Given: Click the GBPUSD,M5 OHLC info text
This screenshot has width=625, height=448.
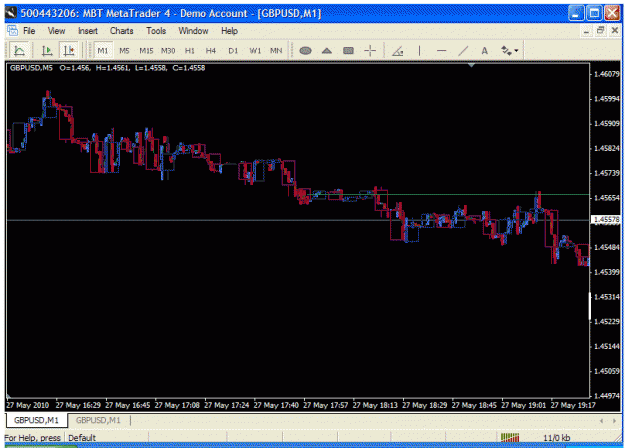Looking at the screenshot, I should pyautogui.click(x=108, y=68).
